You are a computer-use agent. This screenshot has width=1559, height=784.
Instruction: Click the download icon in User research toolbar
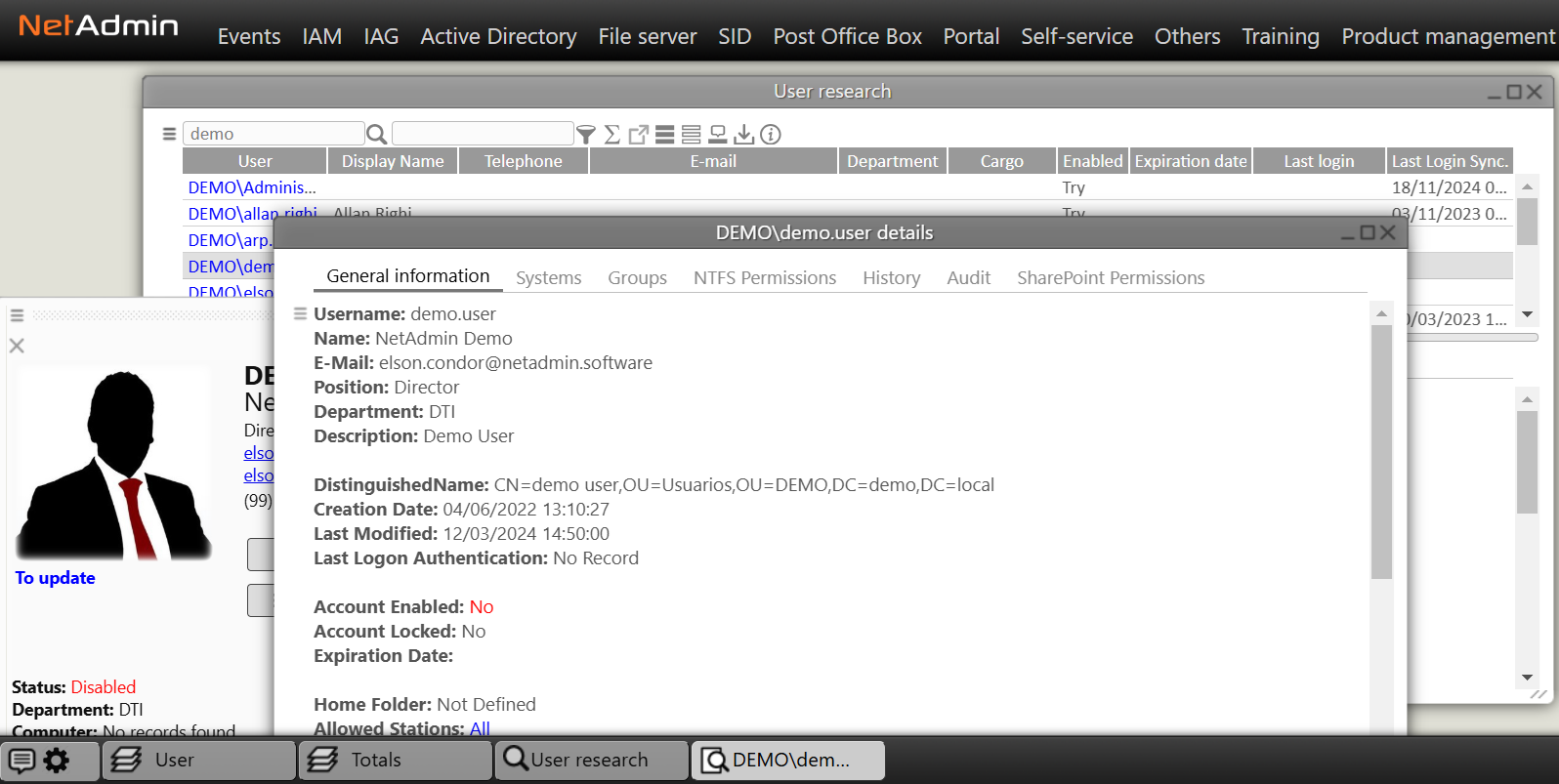(x=744, y=135)
